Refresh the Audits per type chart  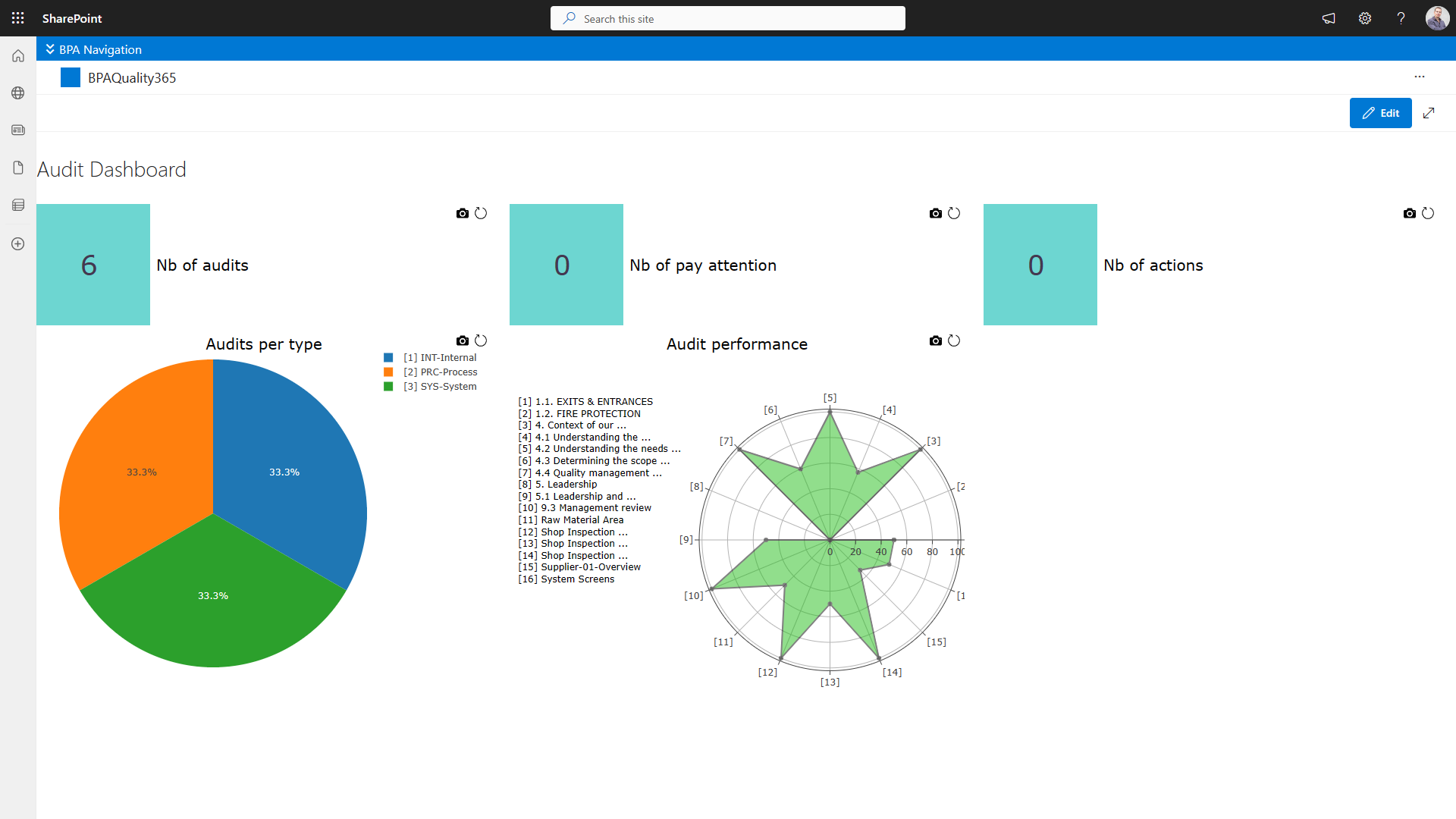(481, 340)
